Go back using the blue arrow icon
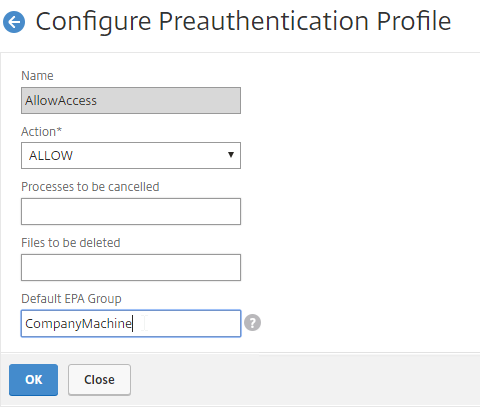This screenshot has height=407, width=480. pos(14,22)
